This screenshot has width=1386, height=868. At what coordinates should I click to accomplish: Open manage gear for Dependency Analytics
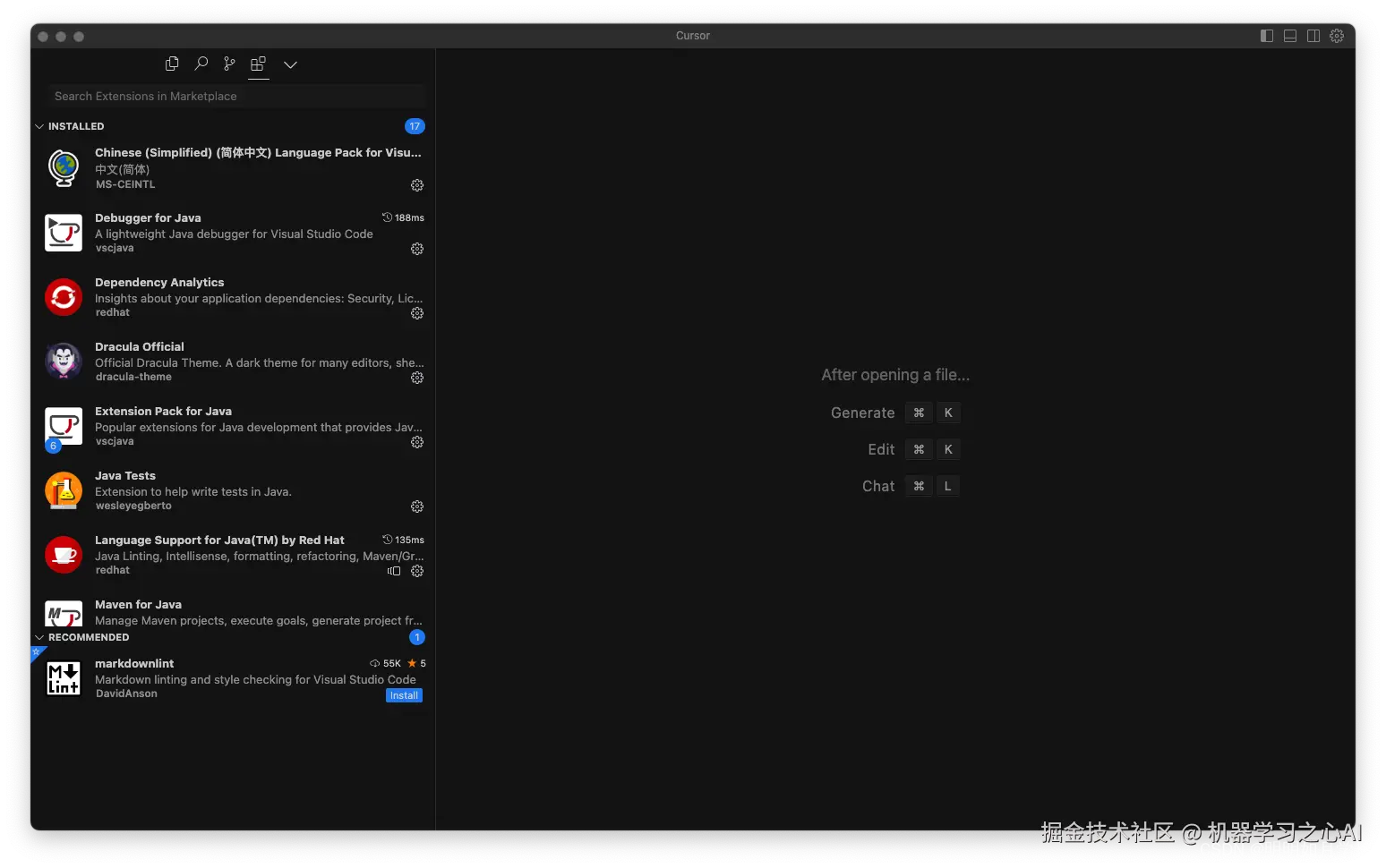417,313
